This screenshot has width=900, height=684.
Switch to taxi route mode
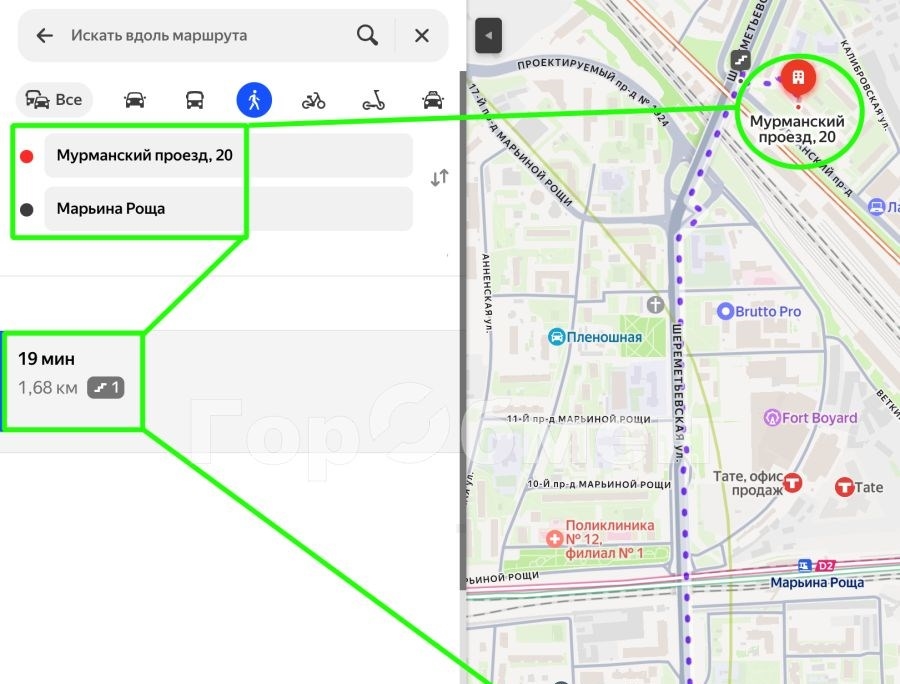[432, 100]
